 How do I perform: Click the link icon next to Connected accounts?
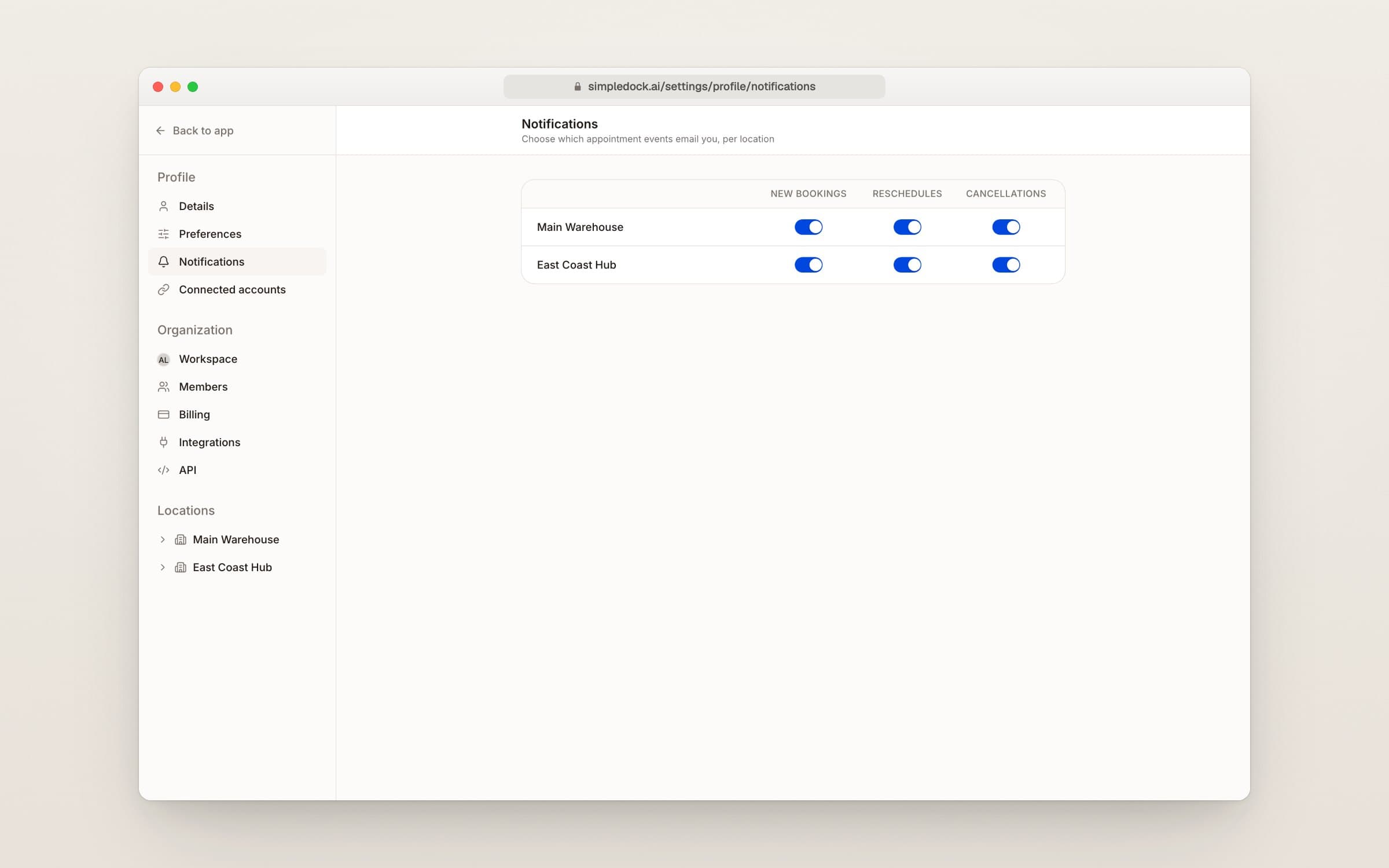pos(164,289)
